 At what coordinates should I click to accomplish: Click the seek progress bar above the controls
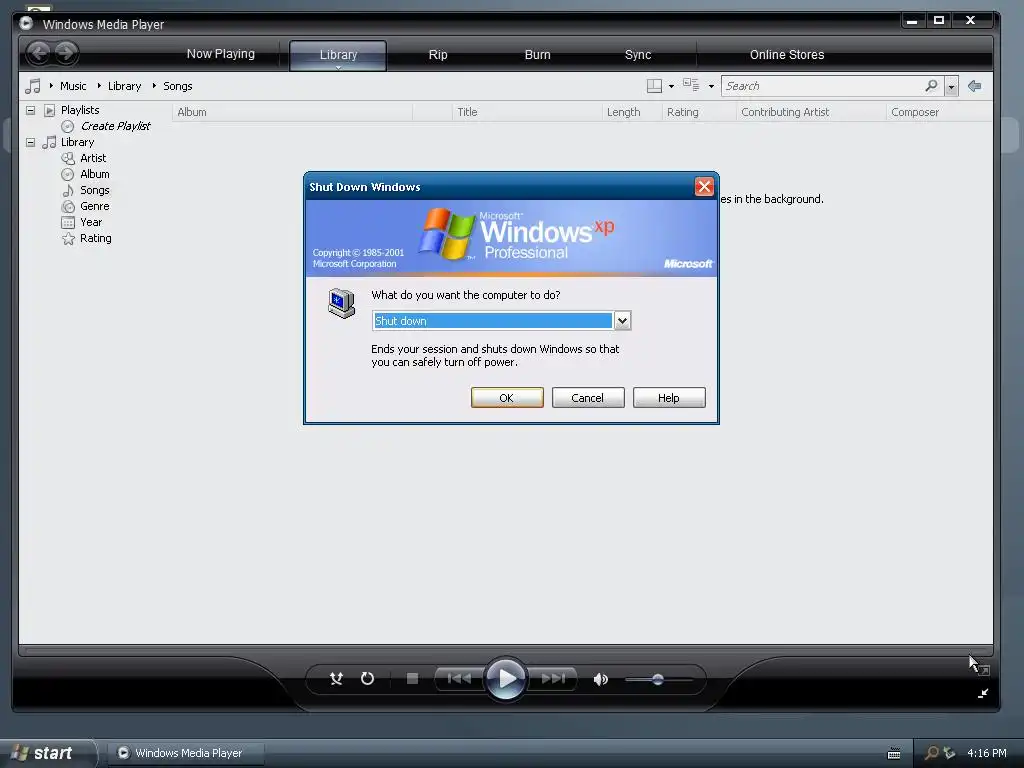pos(505,650)
